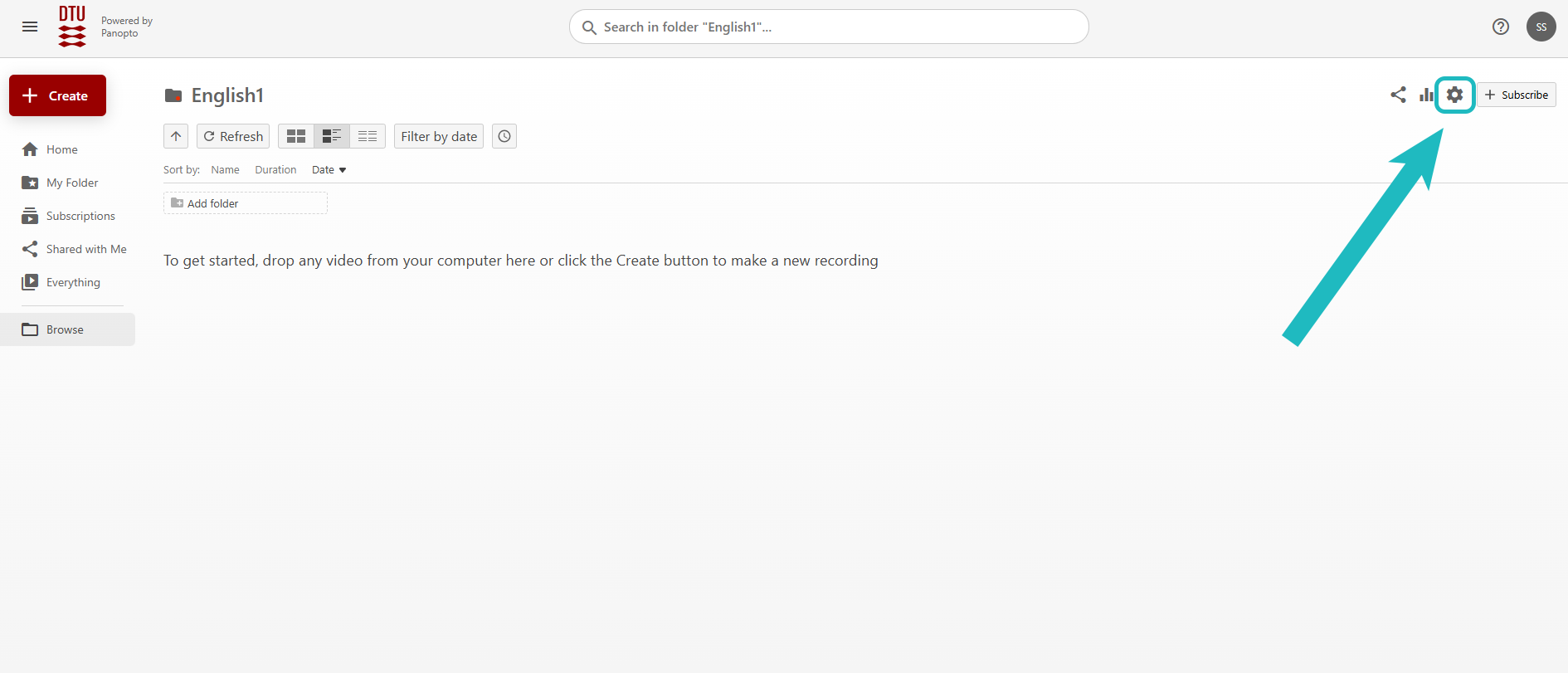Viewport: 1568px width, 673px height.
Task: Switch to grid view layout
Action: pos(296,136)
